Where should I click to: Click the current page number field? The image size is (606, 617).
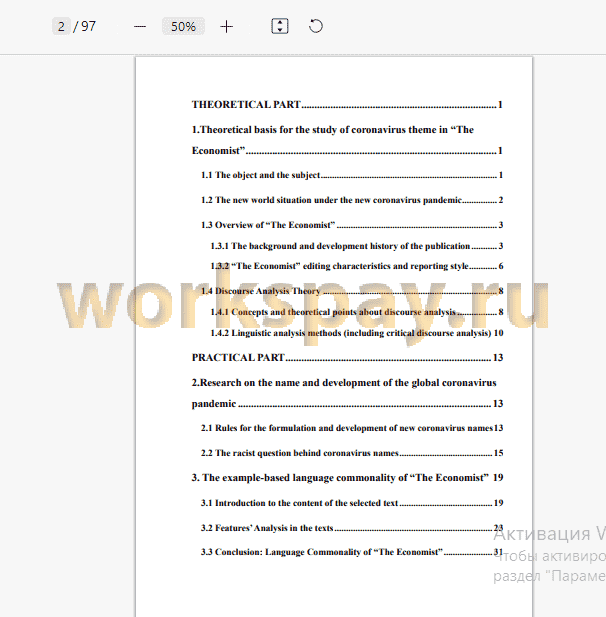click(61, 26)
